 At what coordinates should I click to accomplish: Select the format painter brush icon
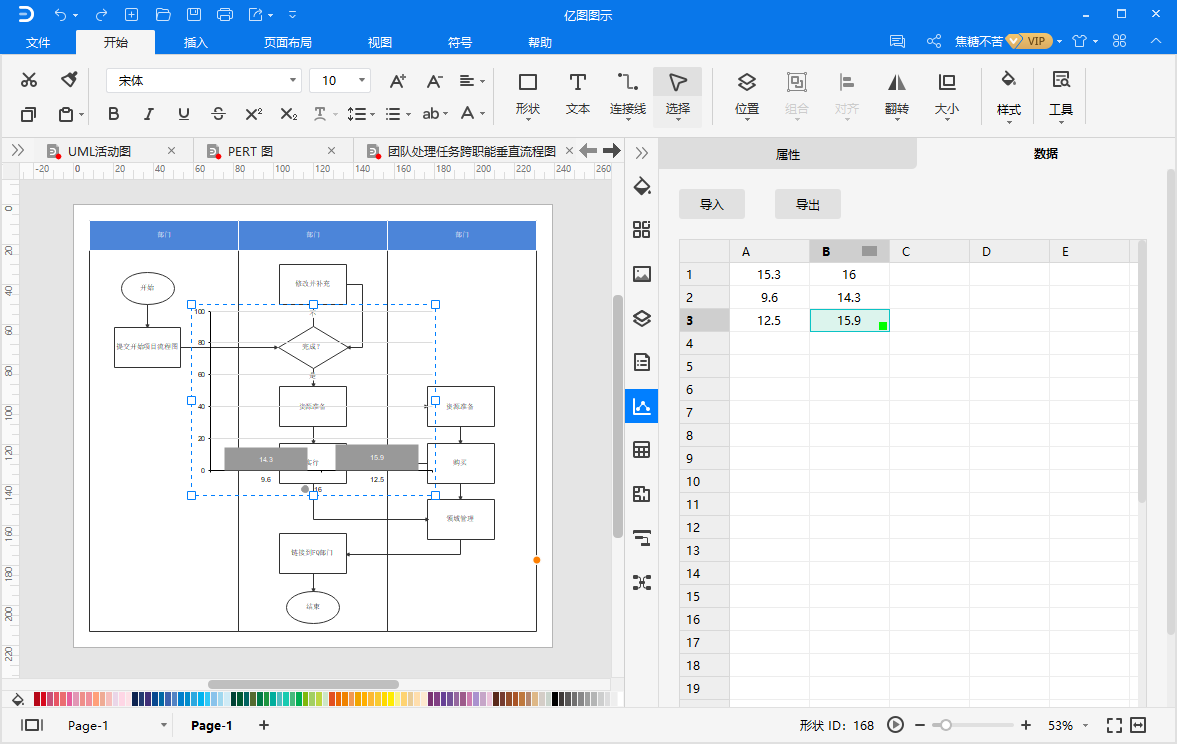[x=69, y=80]
